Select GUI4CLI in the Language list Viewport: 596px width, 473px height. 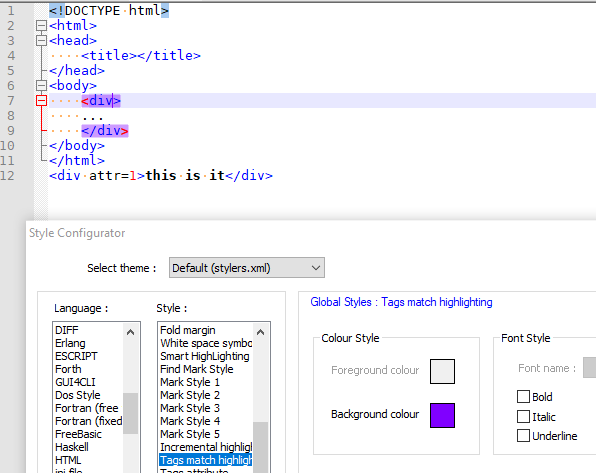tap(89, 382)
